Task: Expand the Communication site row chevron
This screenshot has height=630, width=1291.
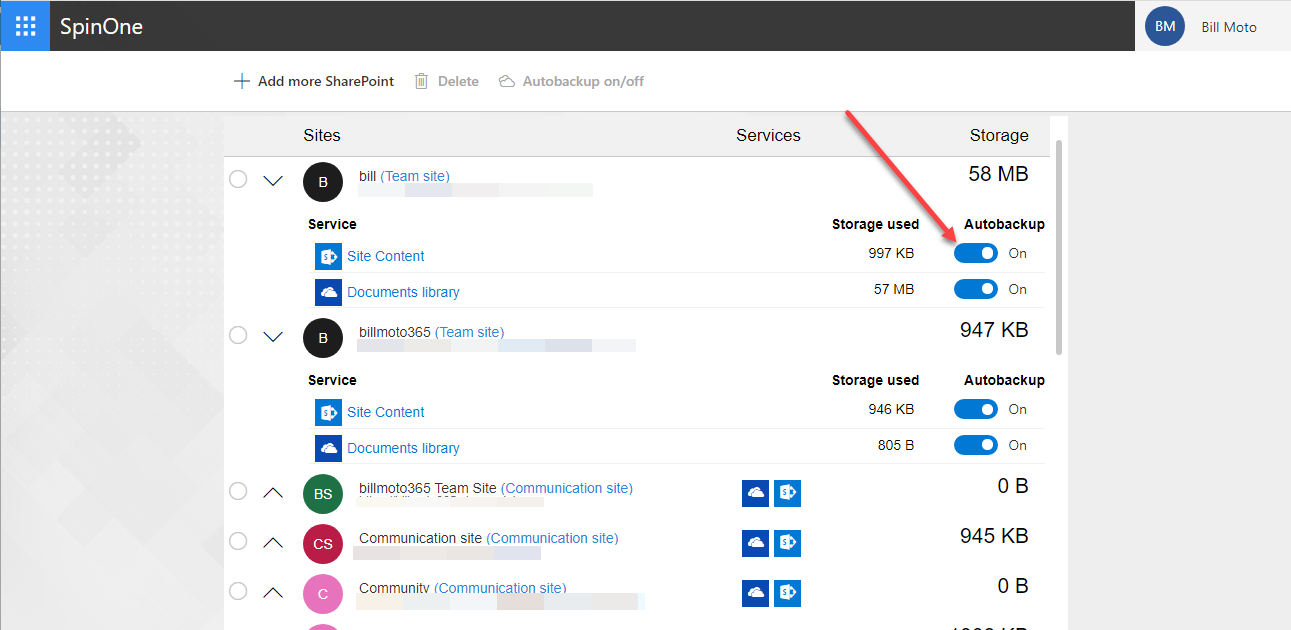Action: pyautogui.click(x=273, y=542)
